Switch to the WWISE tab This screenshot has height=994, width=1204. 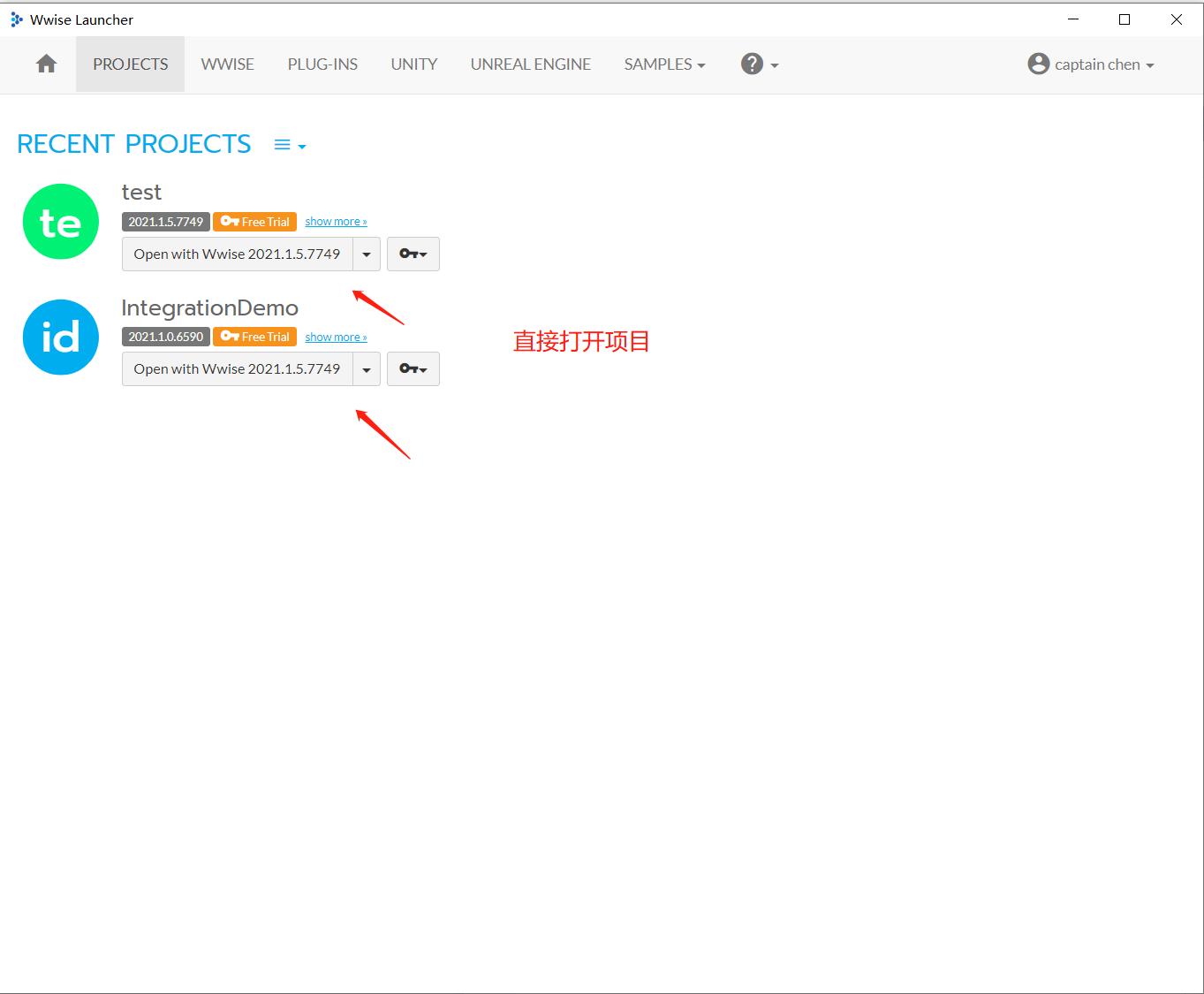(227, 64)
